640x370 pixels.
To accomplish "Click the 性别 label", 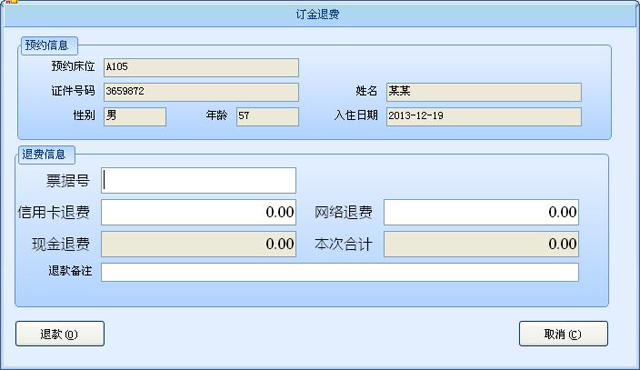I will pyautogui.click(x=84, y=115).
